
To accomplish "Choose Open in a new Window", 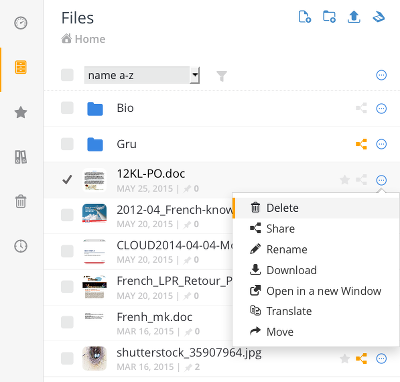I will (316, 291).
